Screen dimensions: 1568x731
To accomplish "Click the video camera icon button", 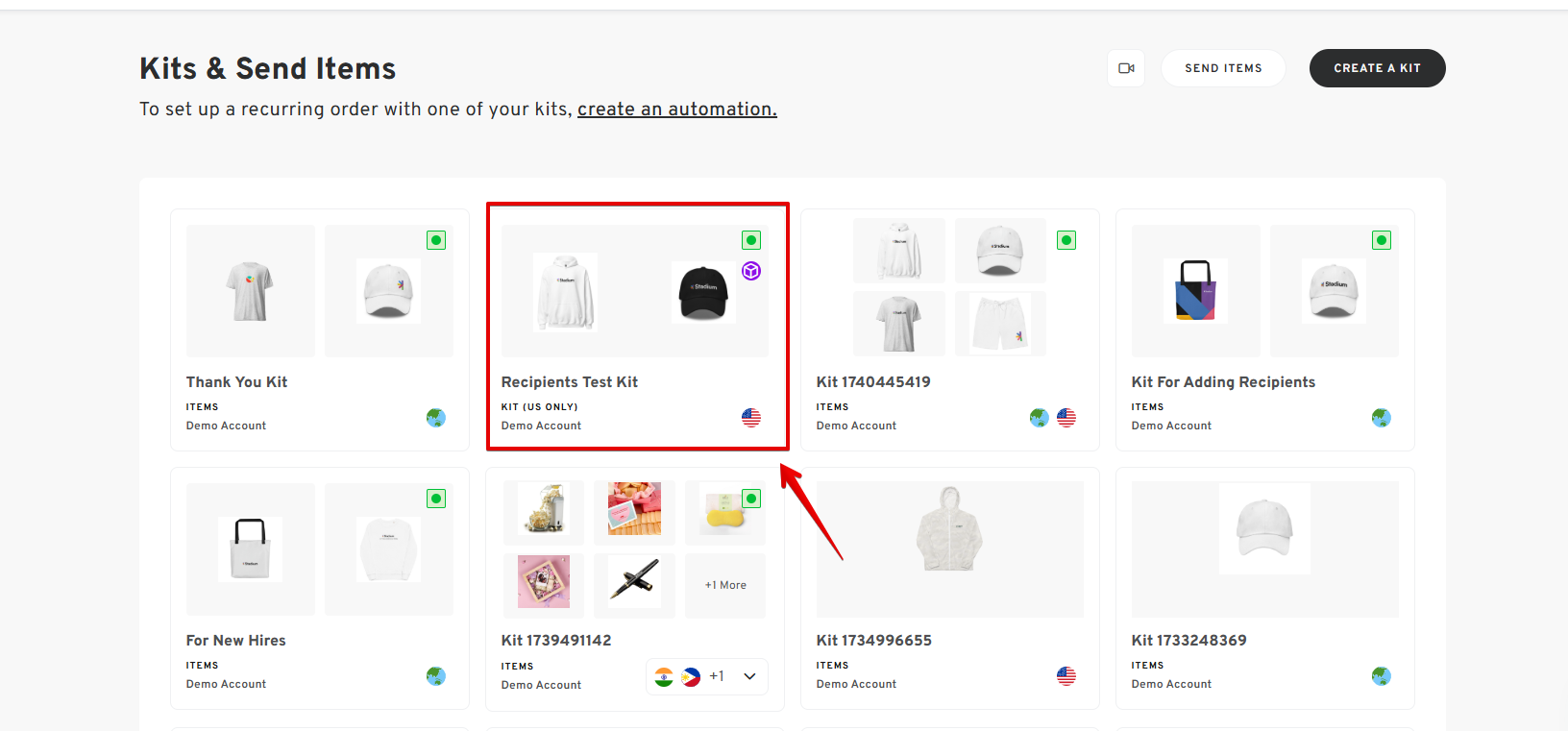I will click(x=1126, y=68).
